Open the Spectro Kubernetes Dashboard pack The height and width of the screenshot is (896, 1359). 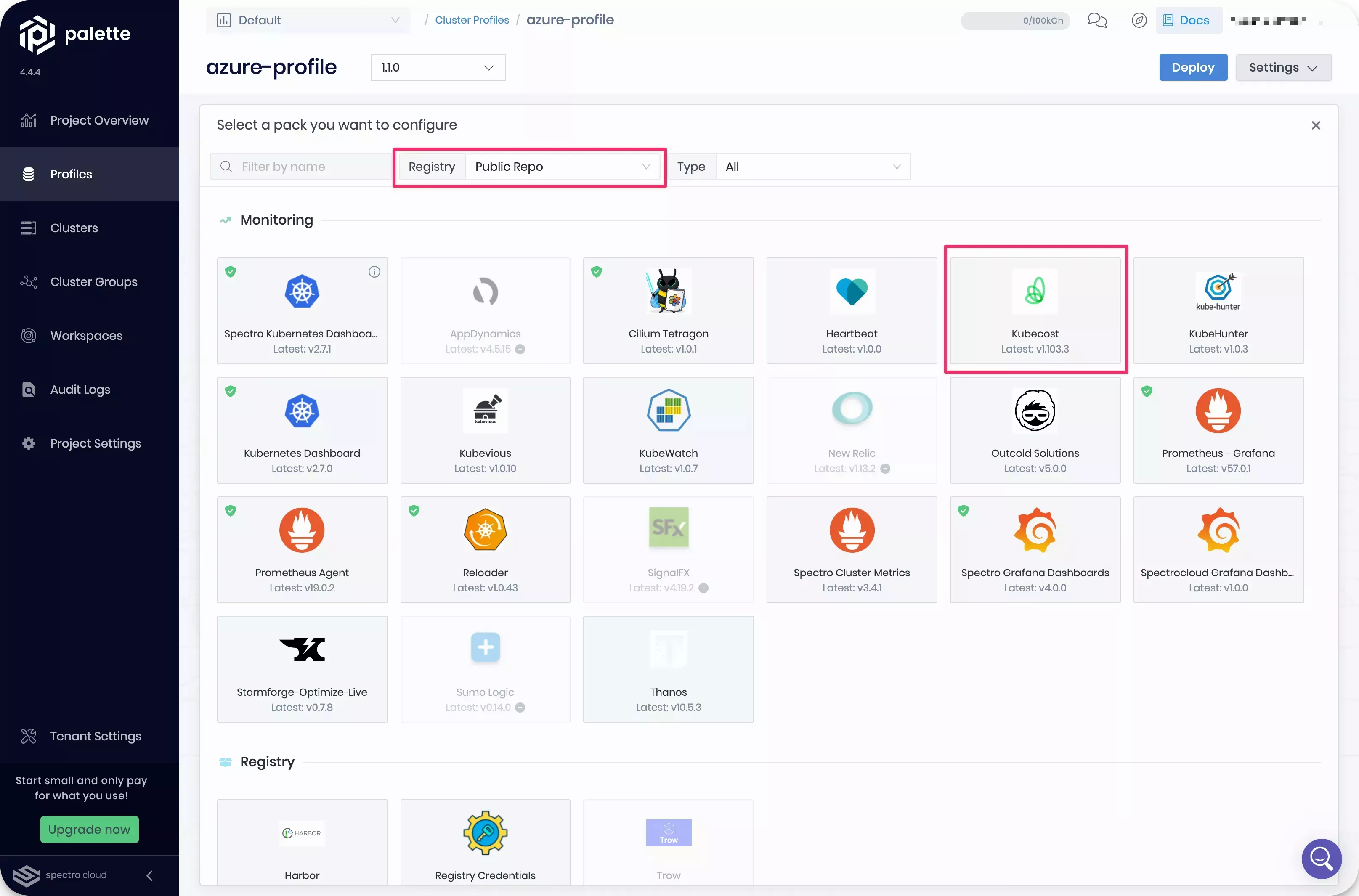302,310
